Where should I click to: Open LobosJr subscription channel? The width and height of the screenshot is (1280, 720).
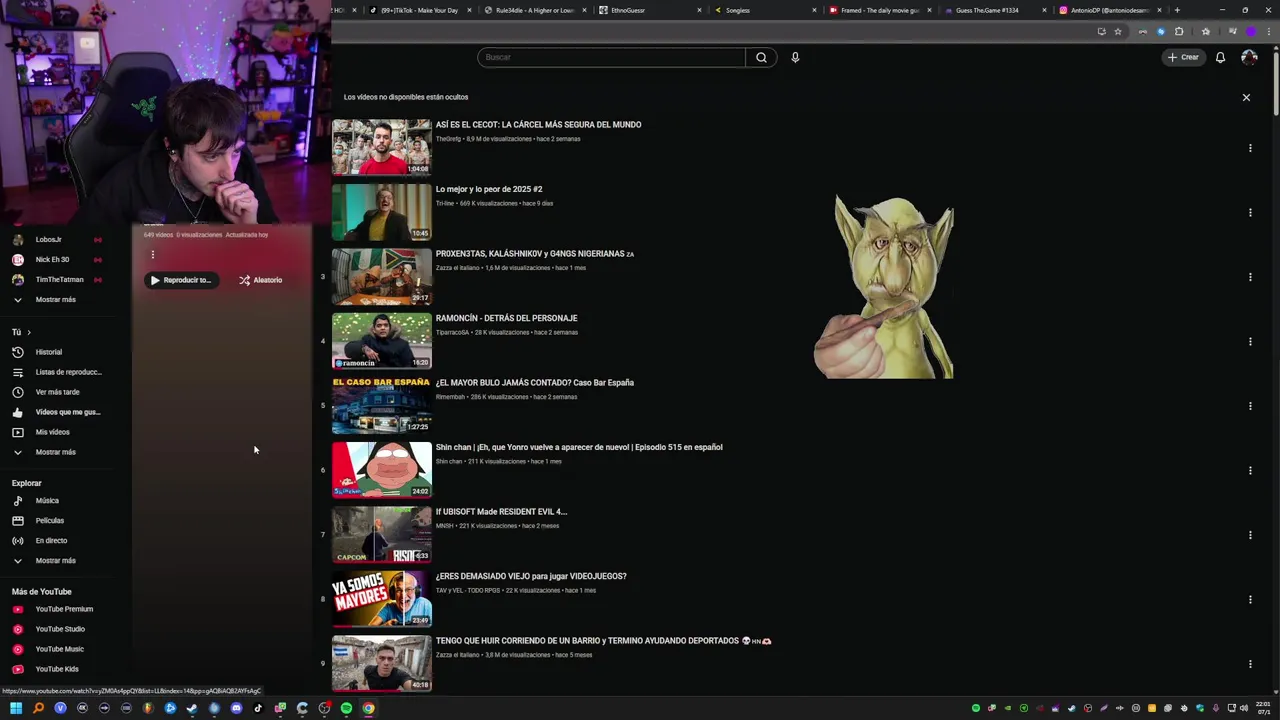57,239
